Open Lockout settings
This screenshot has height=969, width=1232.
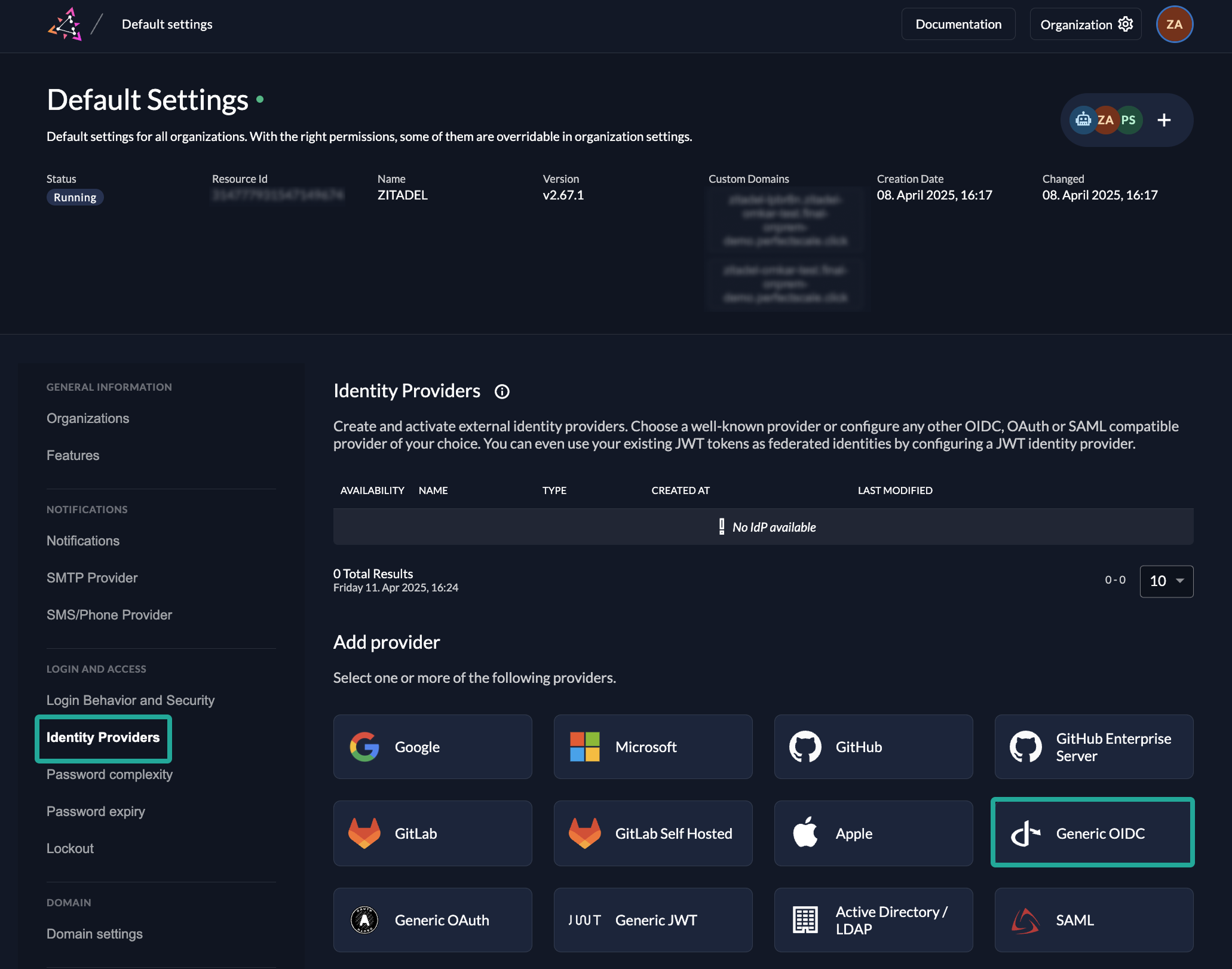[71, 848]
